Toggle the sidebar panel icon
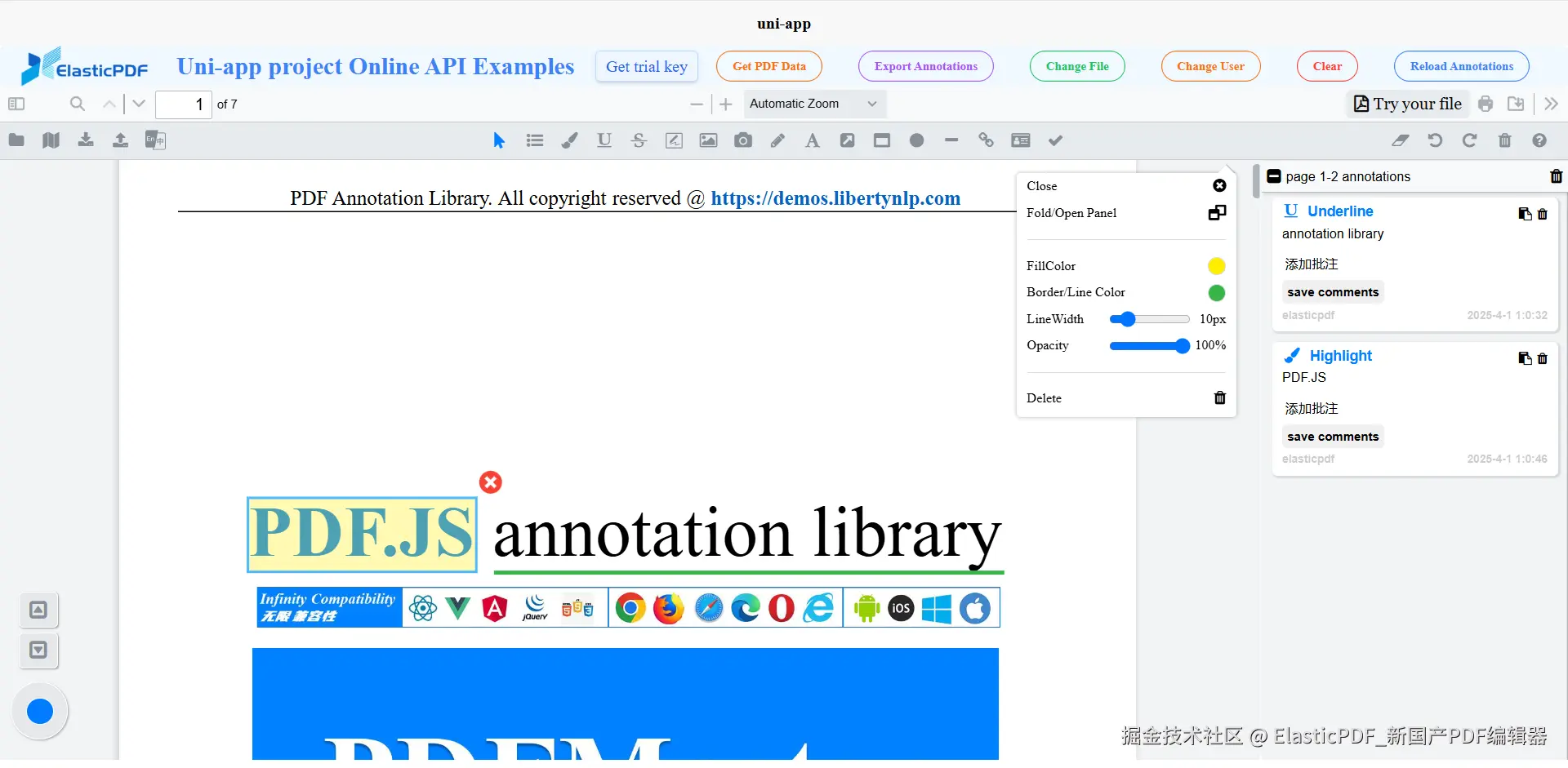The image size is (1568, 768). point(16,104)
